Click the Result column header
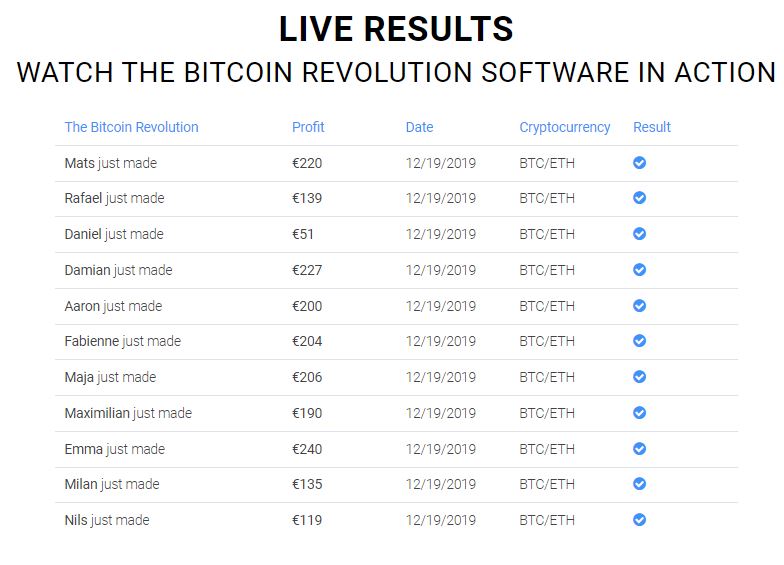784x565 pixels. point(652,127)
